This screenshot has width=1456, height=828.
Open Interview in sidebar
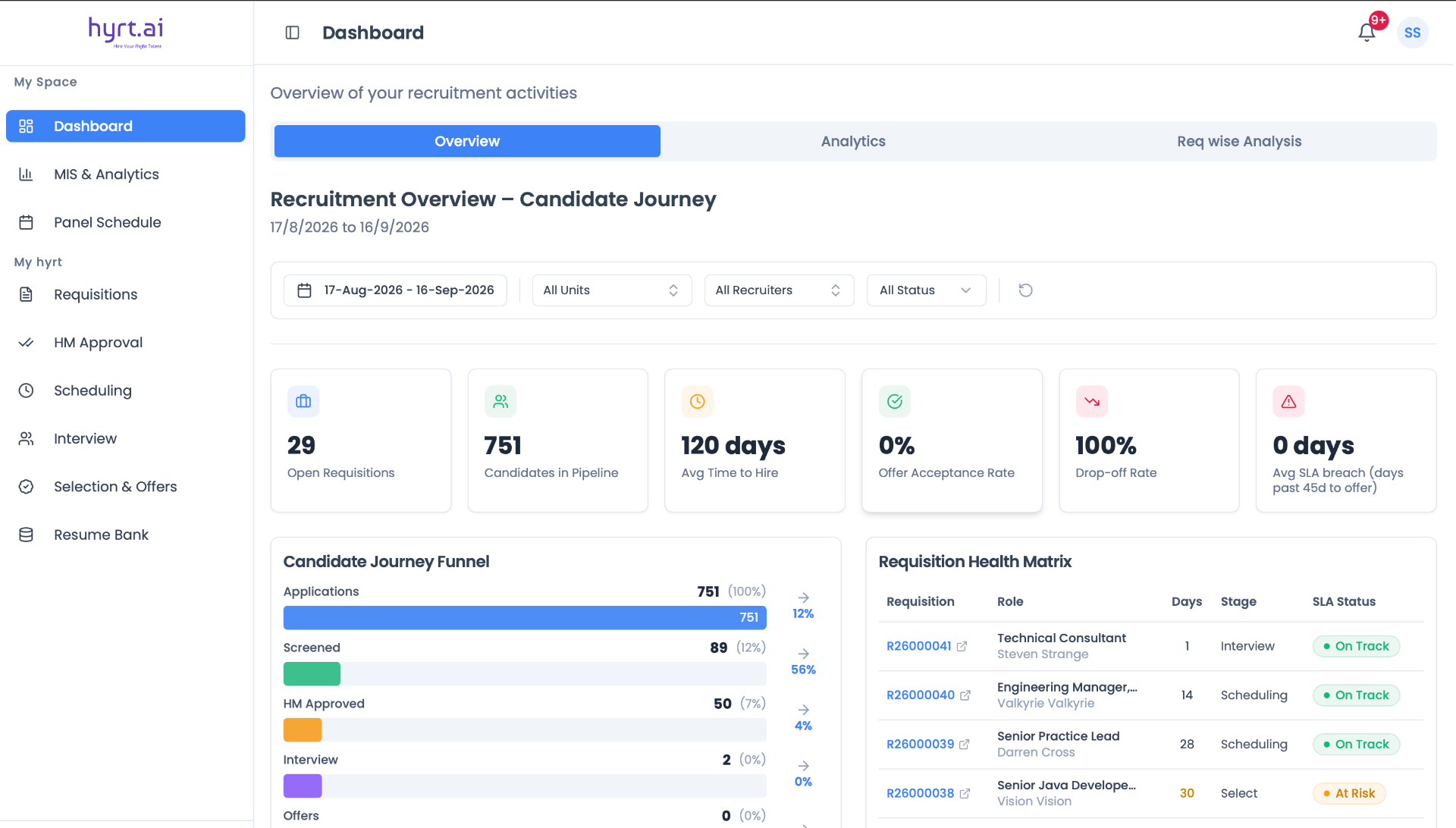[x=125, y=438]
